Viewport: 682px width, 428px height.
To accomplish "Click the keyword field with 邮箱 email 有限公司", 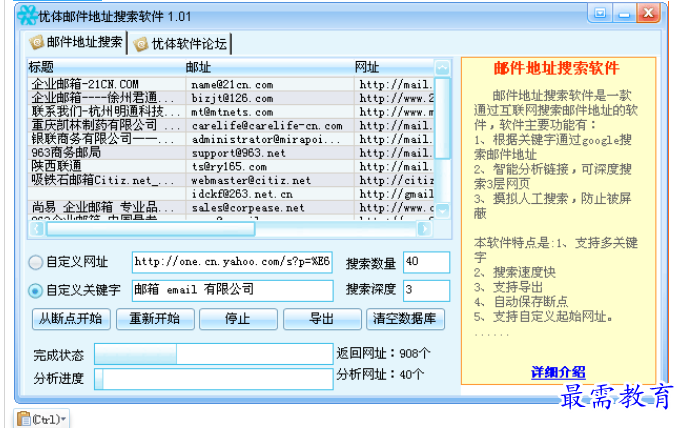I will [232, 290].
